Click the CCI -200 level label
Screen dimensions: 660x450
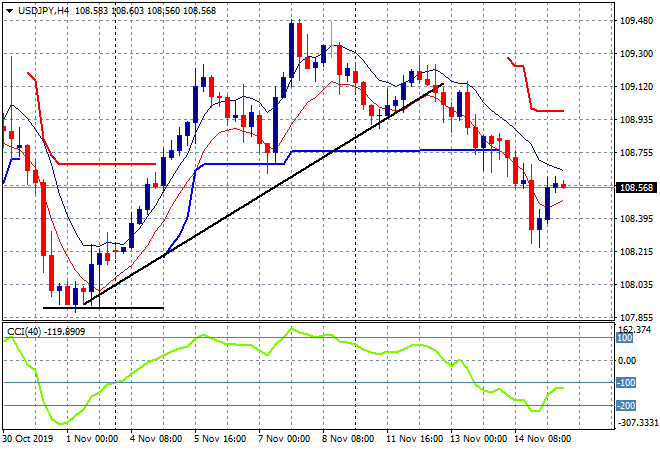[626, 406]
